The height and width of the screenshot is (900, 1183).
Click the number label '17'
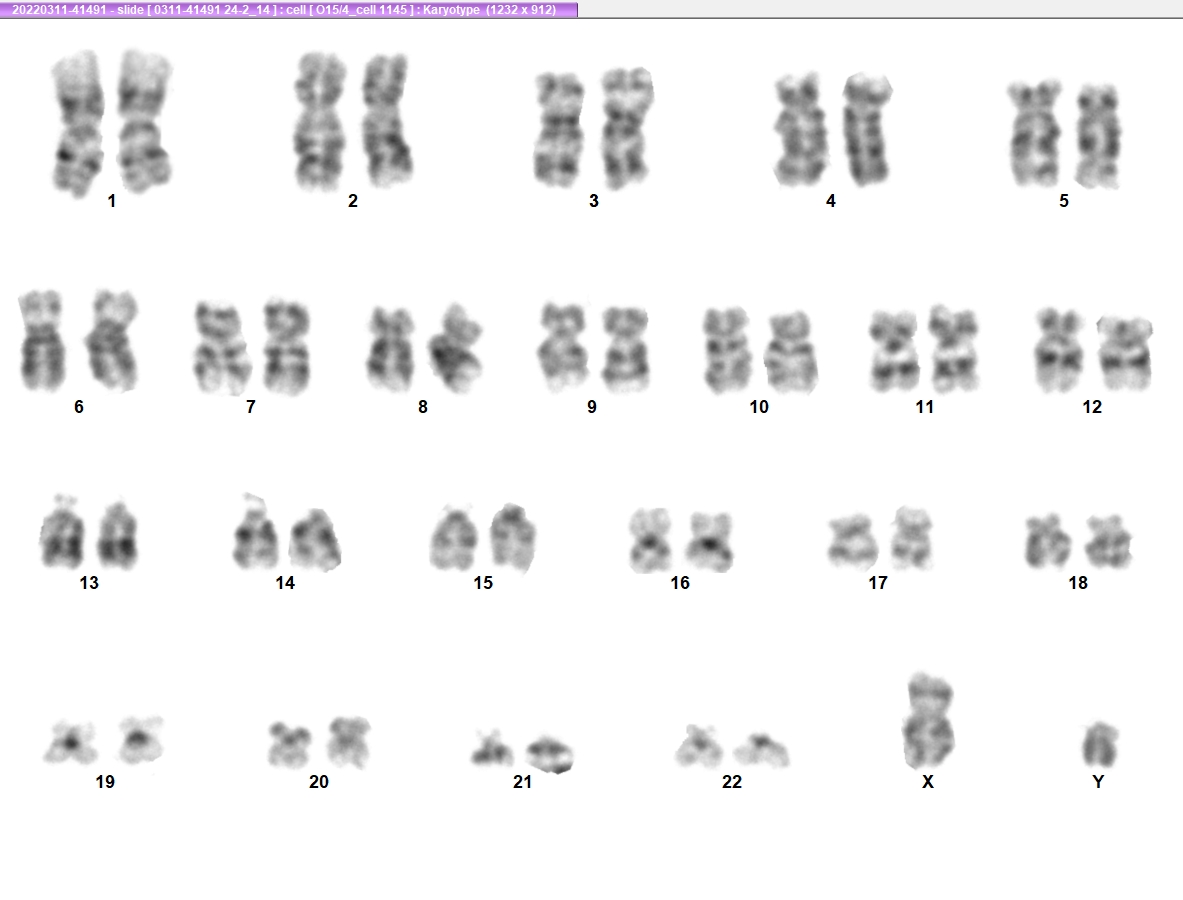(877, 582)
